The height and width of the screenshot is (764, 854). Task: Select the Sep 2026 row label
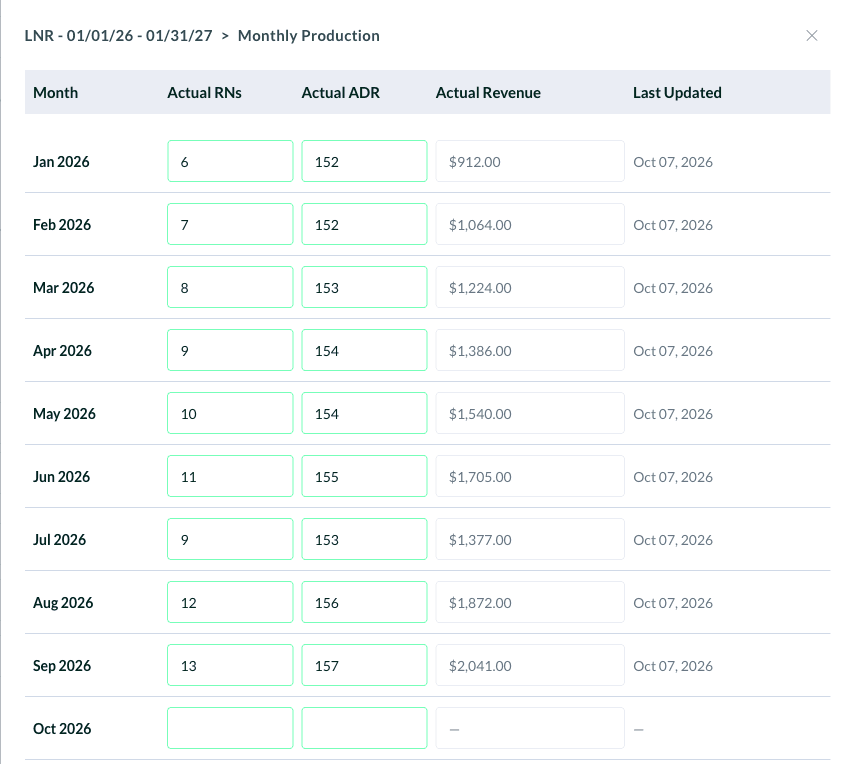point(62,665)
